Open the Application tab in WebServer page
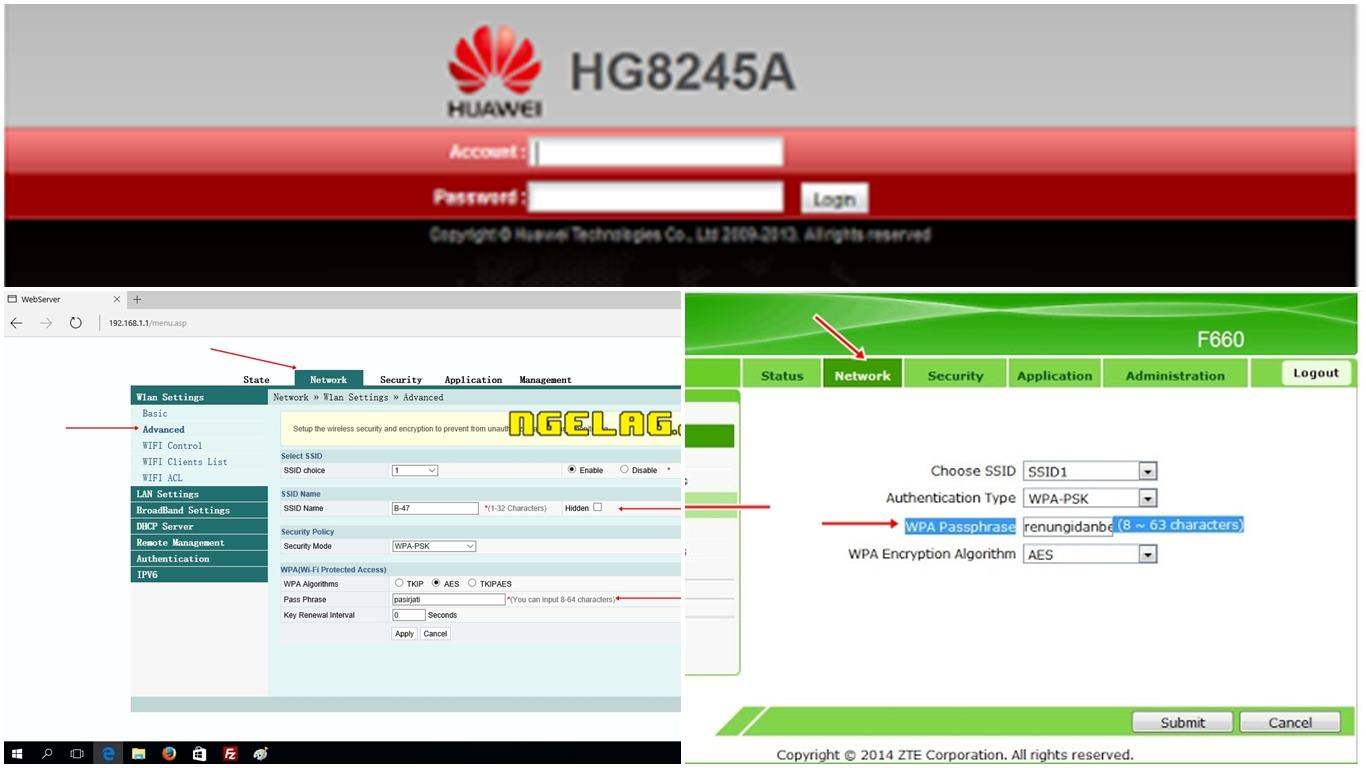The image size is (1366, 768). [473, 380]
